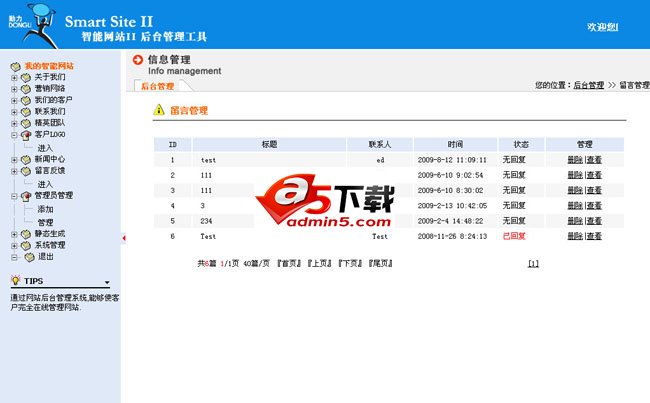View the message dated 2009-6-10 8:30:02
Screen dimensions: 650x403
tap(594, 190)
